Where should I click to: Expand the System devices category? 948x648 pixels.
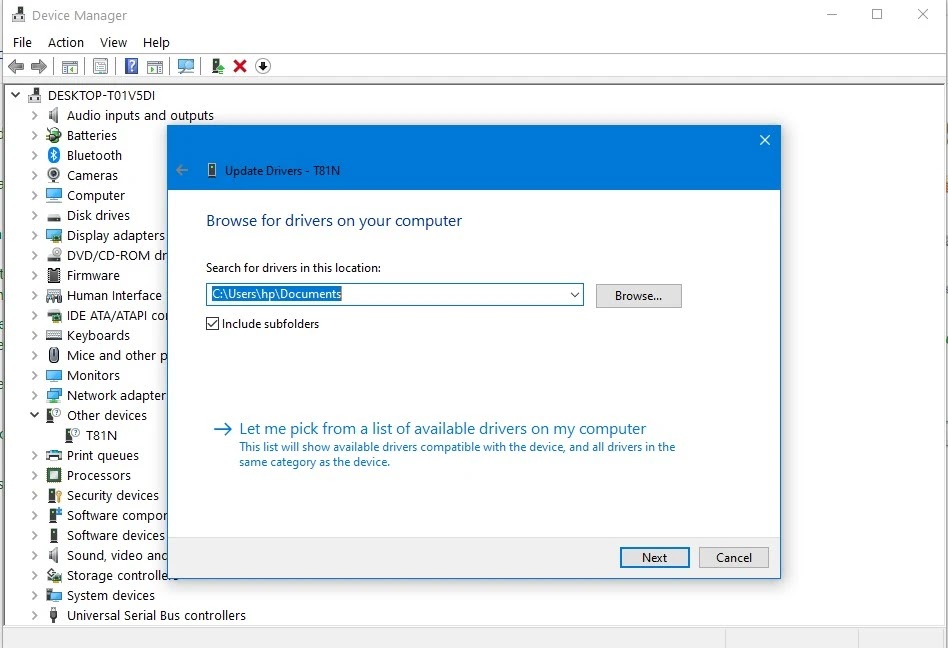pos(34,595)
